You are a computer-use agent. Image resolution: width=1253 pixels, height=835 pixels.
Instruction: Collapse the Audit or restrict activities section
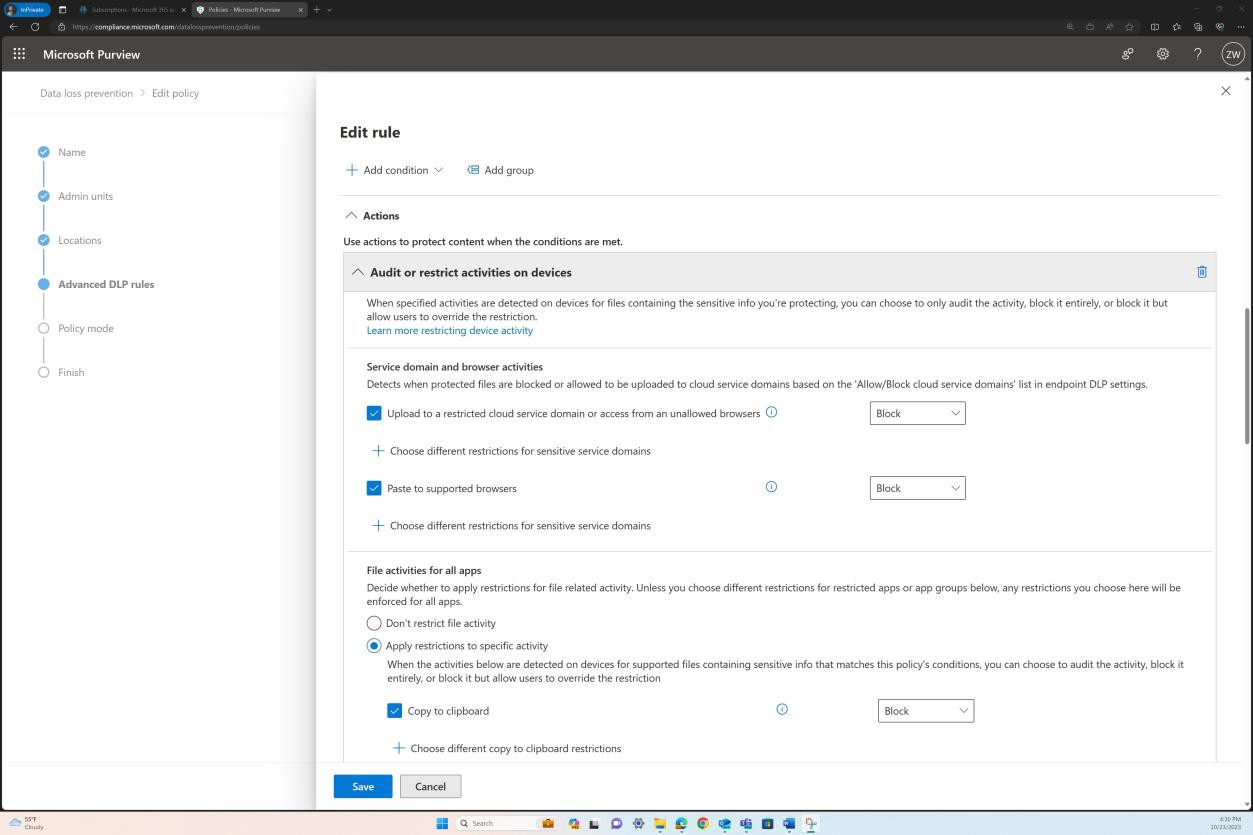point(357,271)
